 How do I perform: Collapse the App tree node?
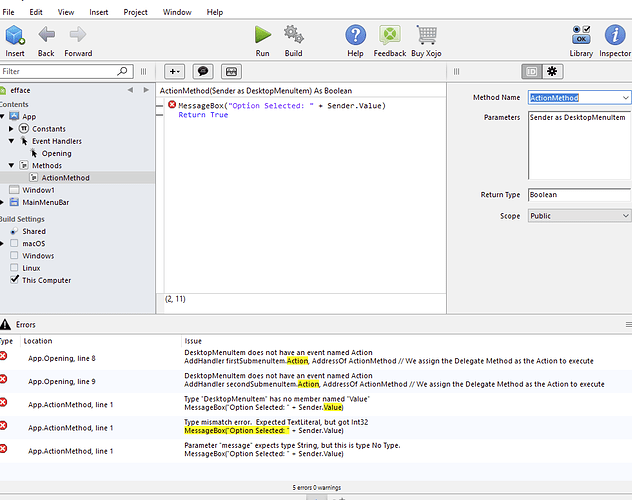pyautogui.click(x=2, y=116)
